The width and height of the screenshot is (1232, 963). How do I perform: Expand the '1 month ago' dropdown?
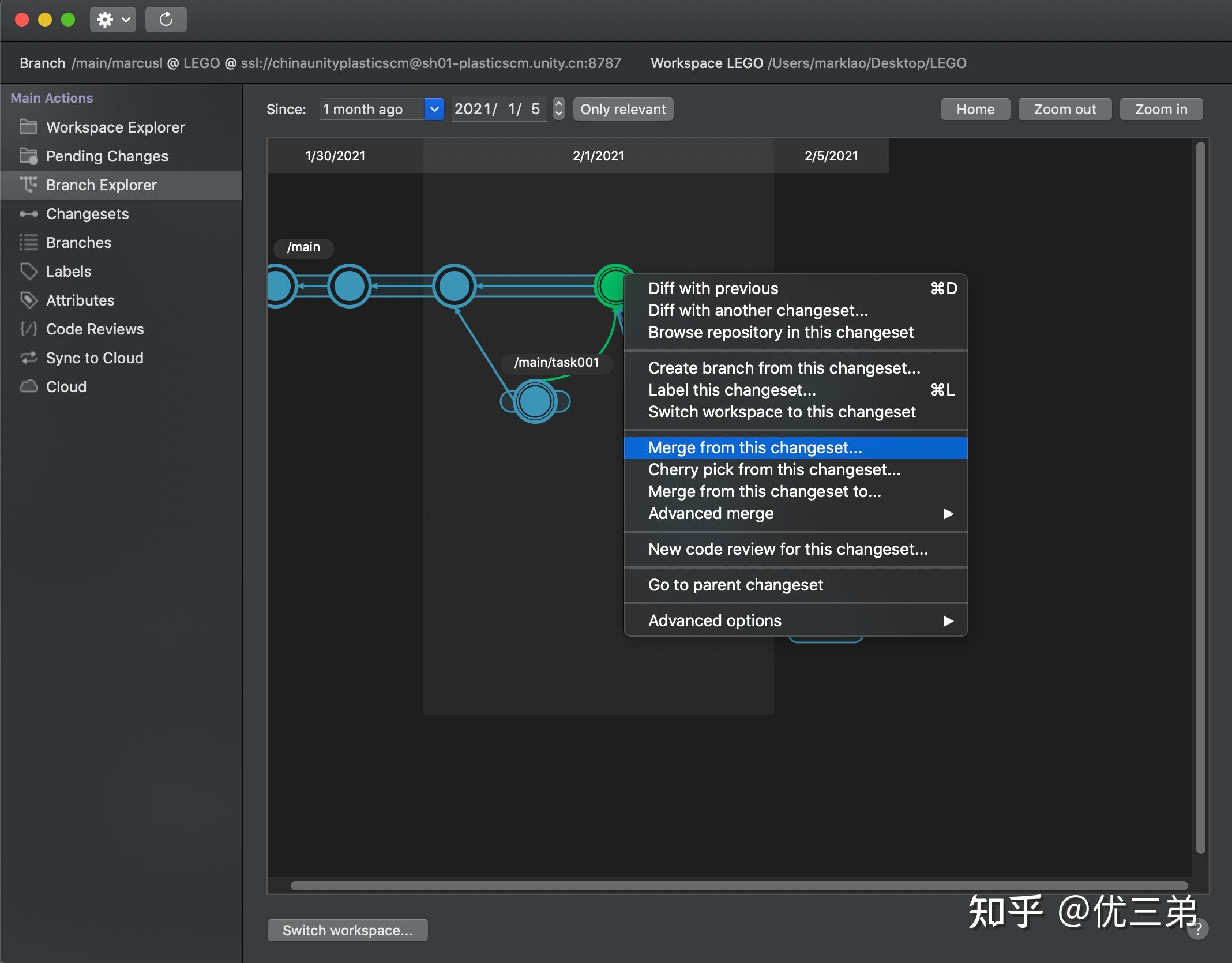click(x=434, y=109)
